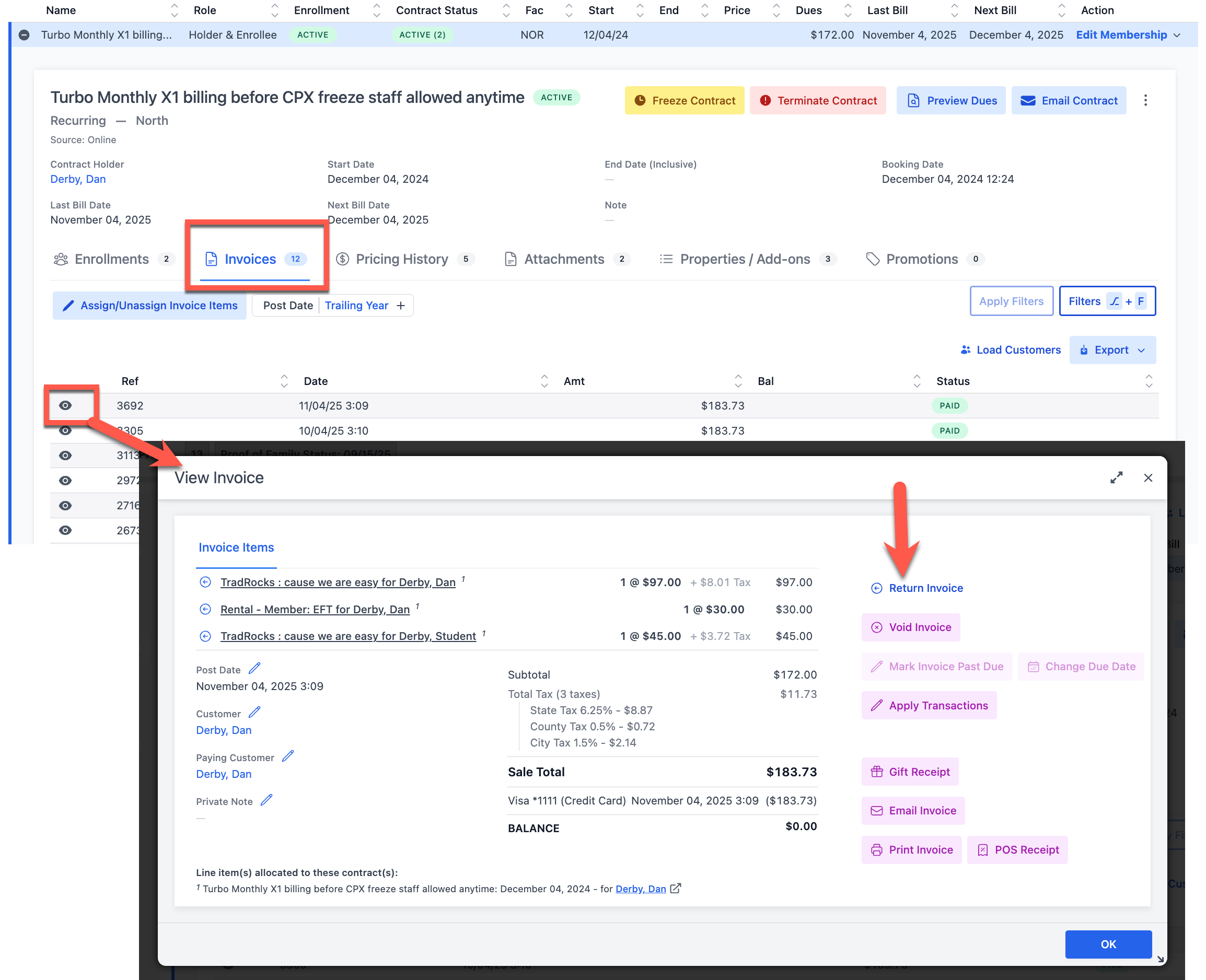Open external link icon after Derby, Dan footnote

click(x=676, y=889)
